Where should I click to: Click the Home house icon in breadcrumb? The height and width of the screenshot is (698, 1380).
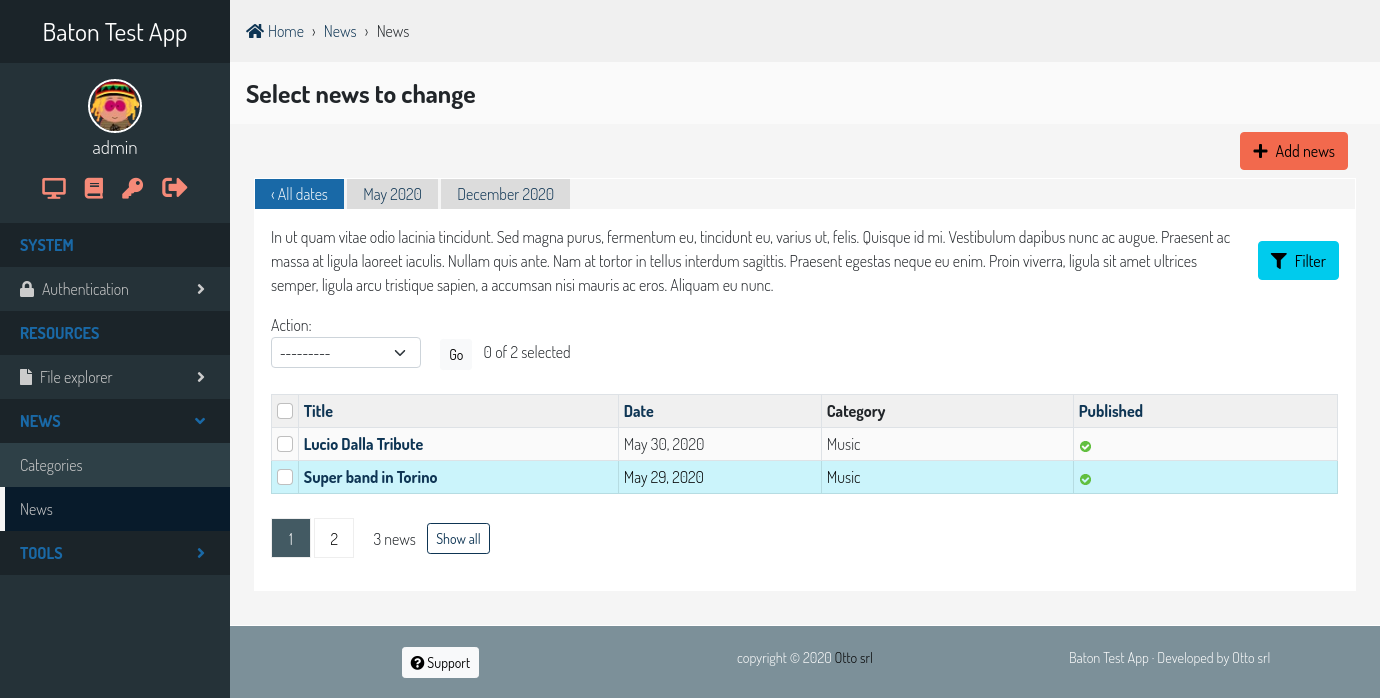(255, 31)
